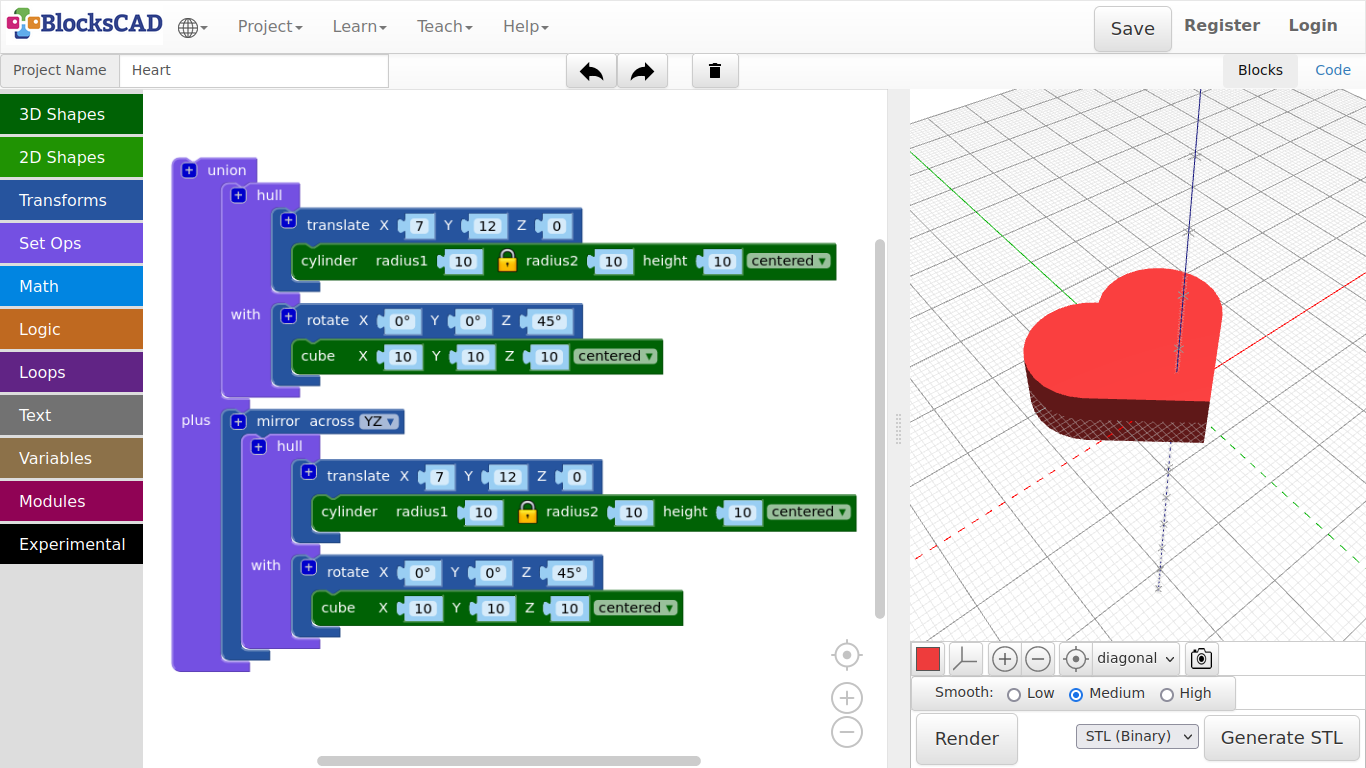Toggle the axes display icon
The height and width of the screenshot is (768, 1366).
click(965, 659)
